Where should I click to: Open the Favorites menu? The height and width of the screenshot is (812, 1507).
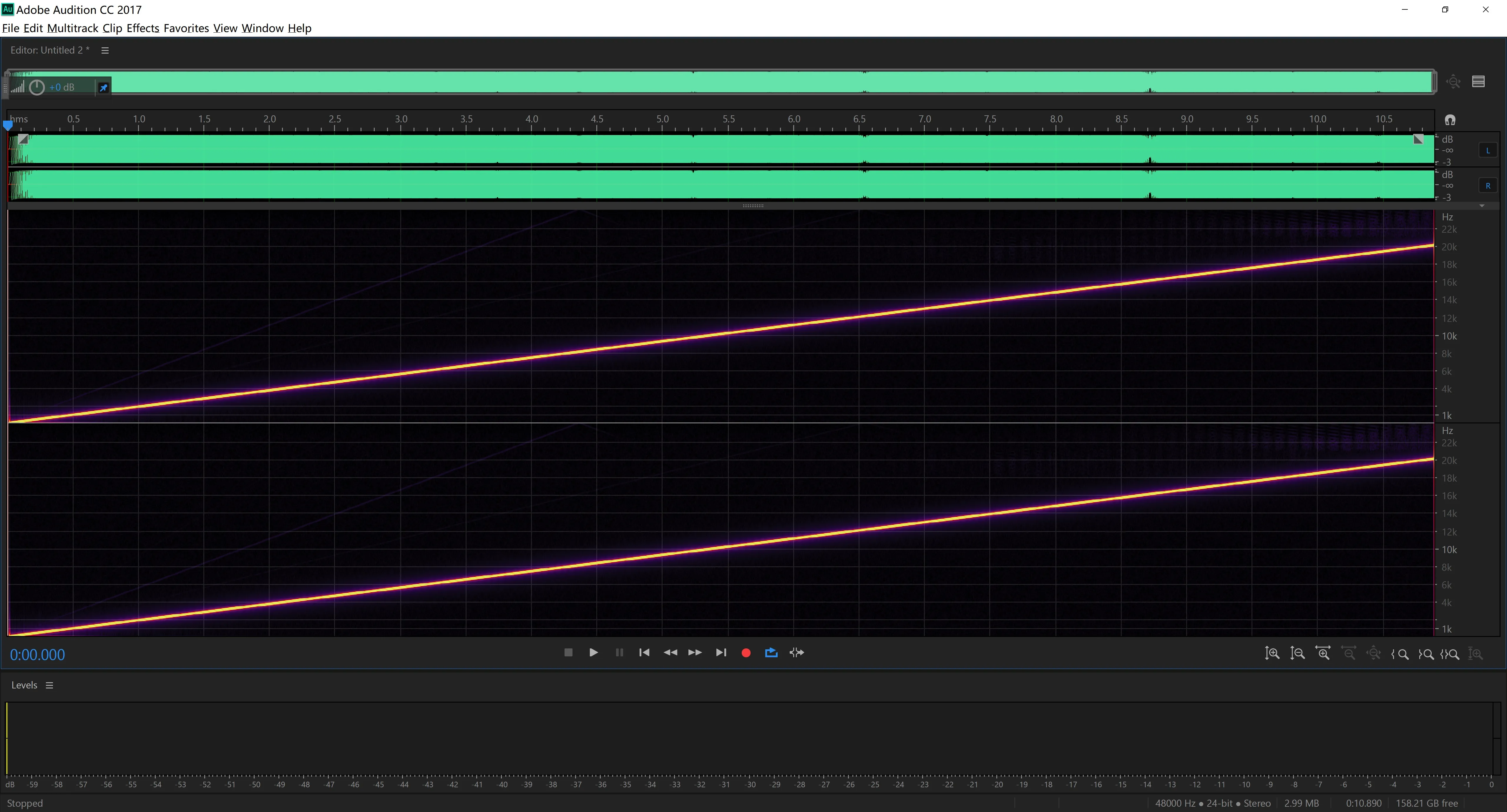pyautogui.click(x=186, y=28)
